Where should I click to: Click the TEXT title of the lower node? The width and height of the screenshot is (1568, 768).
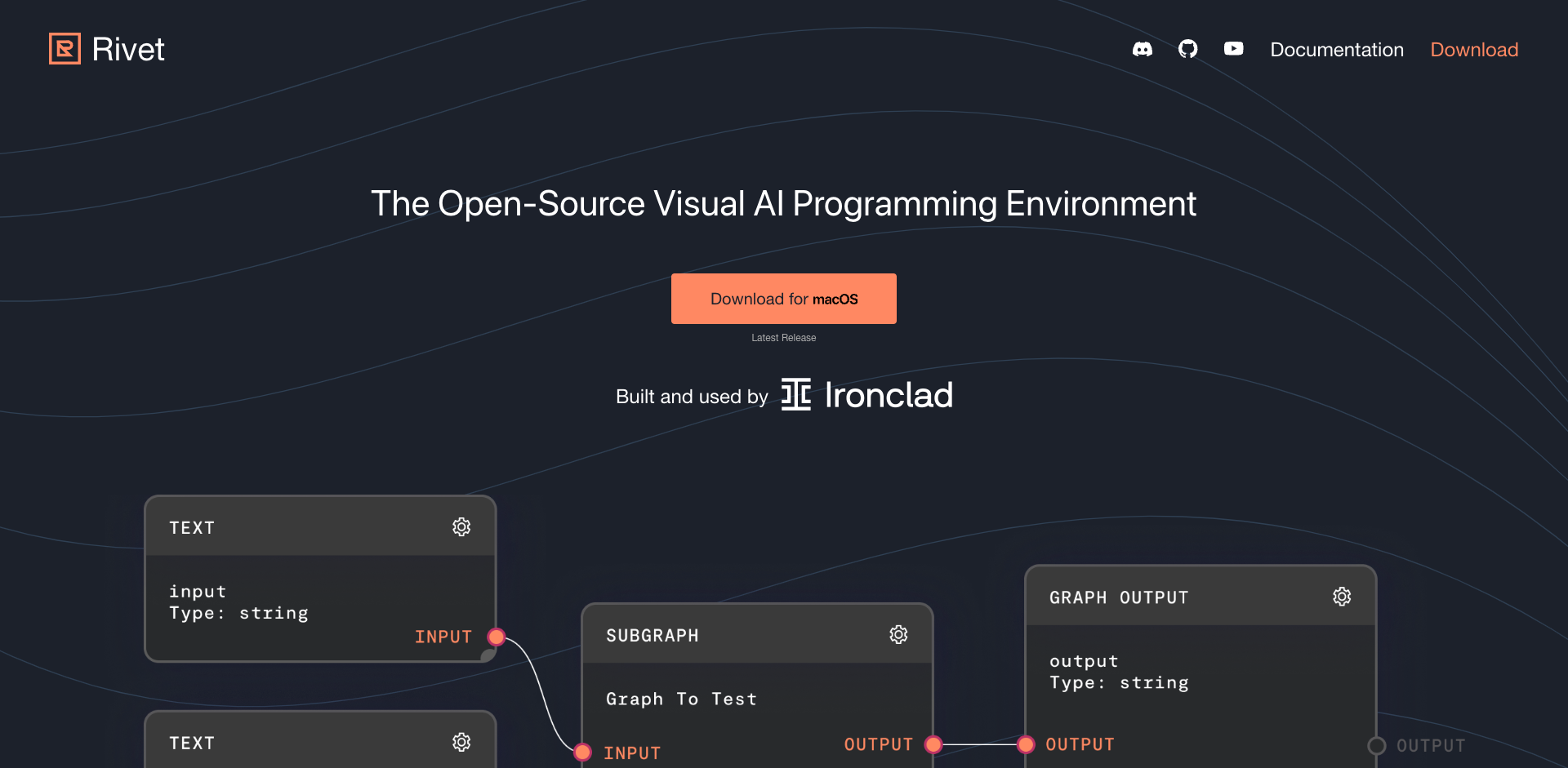pos(192,743)
